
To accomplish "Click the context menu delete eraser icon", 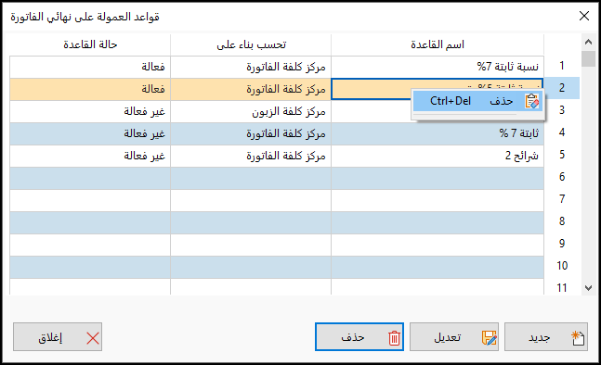I will tap(532, 101).
